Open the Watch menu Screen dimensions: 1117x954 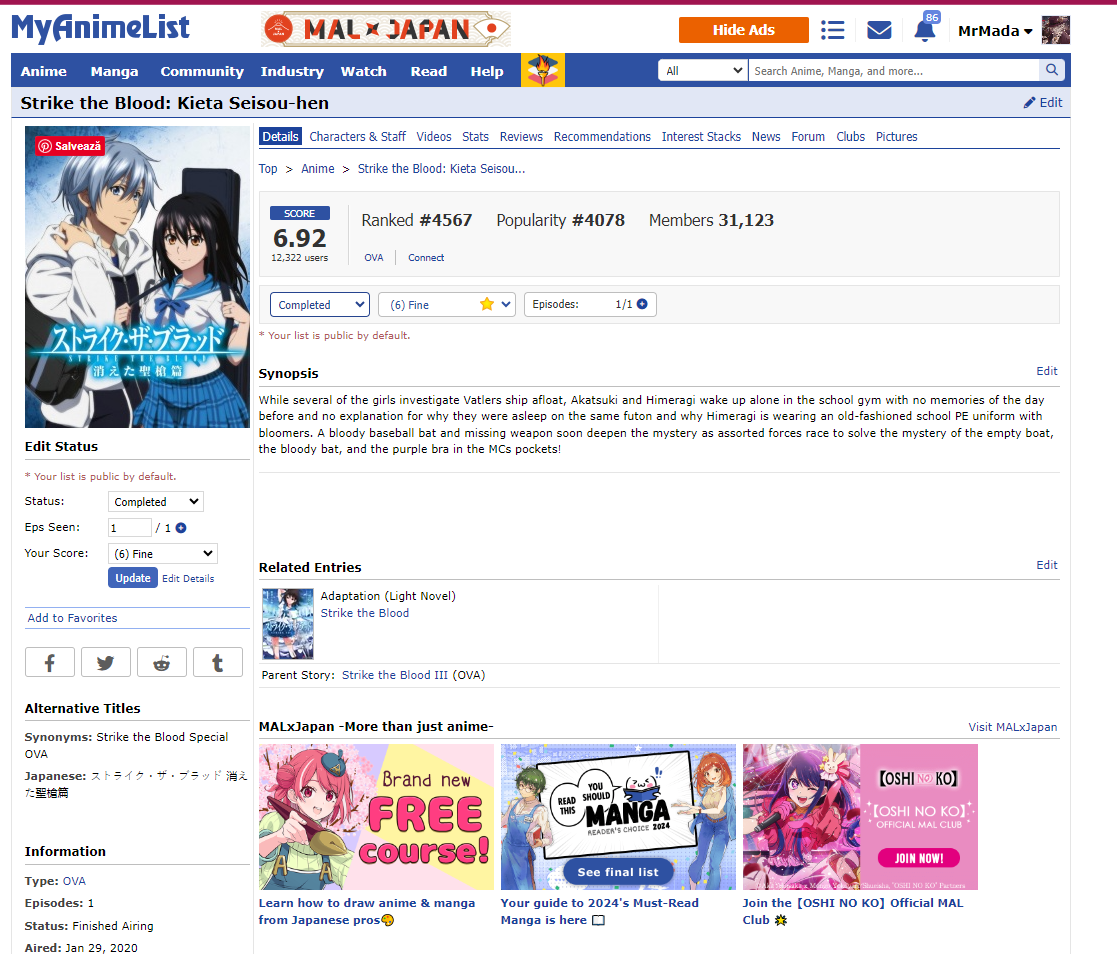pos(363,71)
